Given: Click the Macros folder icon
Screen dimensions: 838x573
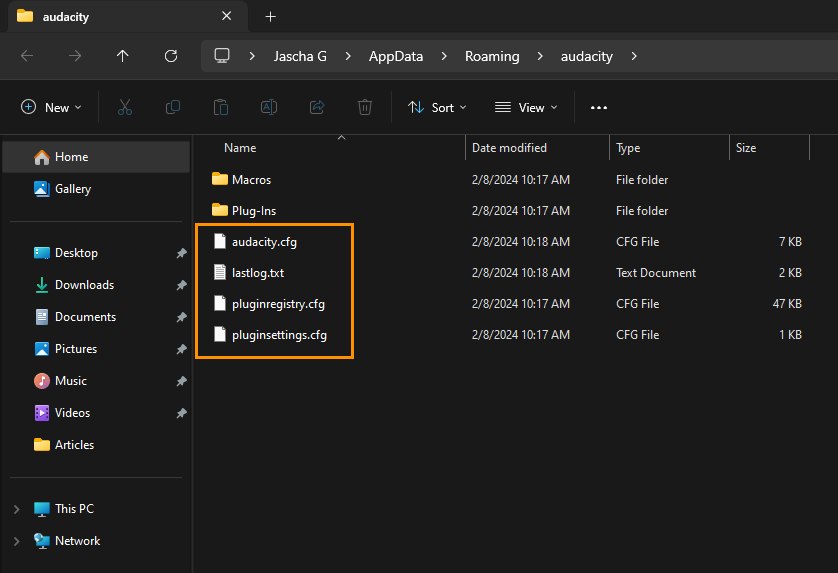Looking at the screenshot, I should tap(220, 179).
